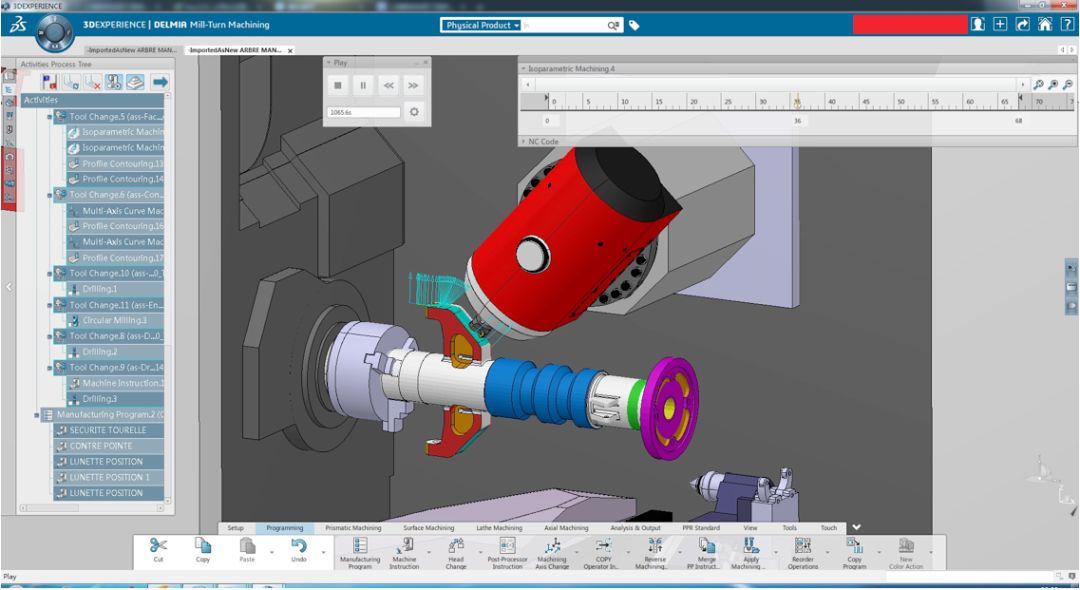The width and height of the screenshot is (1080, 590).
Task: Click the timeline current-position marker at 36
Action: tap(797, 101)
